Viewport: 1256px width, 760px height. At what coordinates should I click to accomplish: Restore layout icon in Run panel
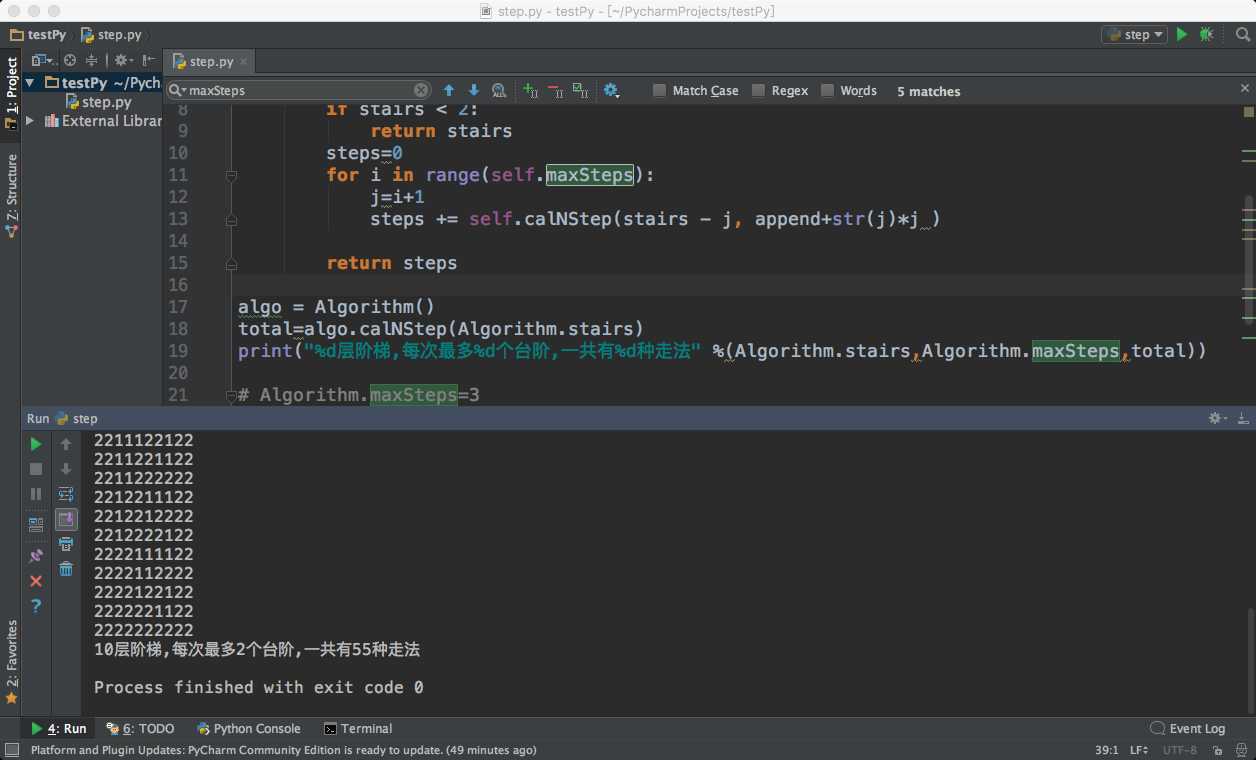36,523
